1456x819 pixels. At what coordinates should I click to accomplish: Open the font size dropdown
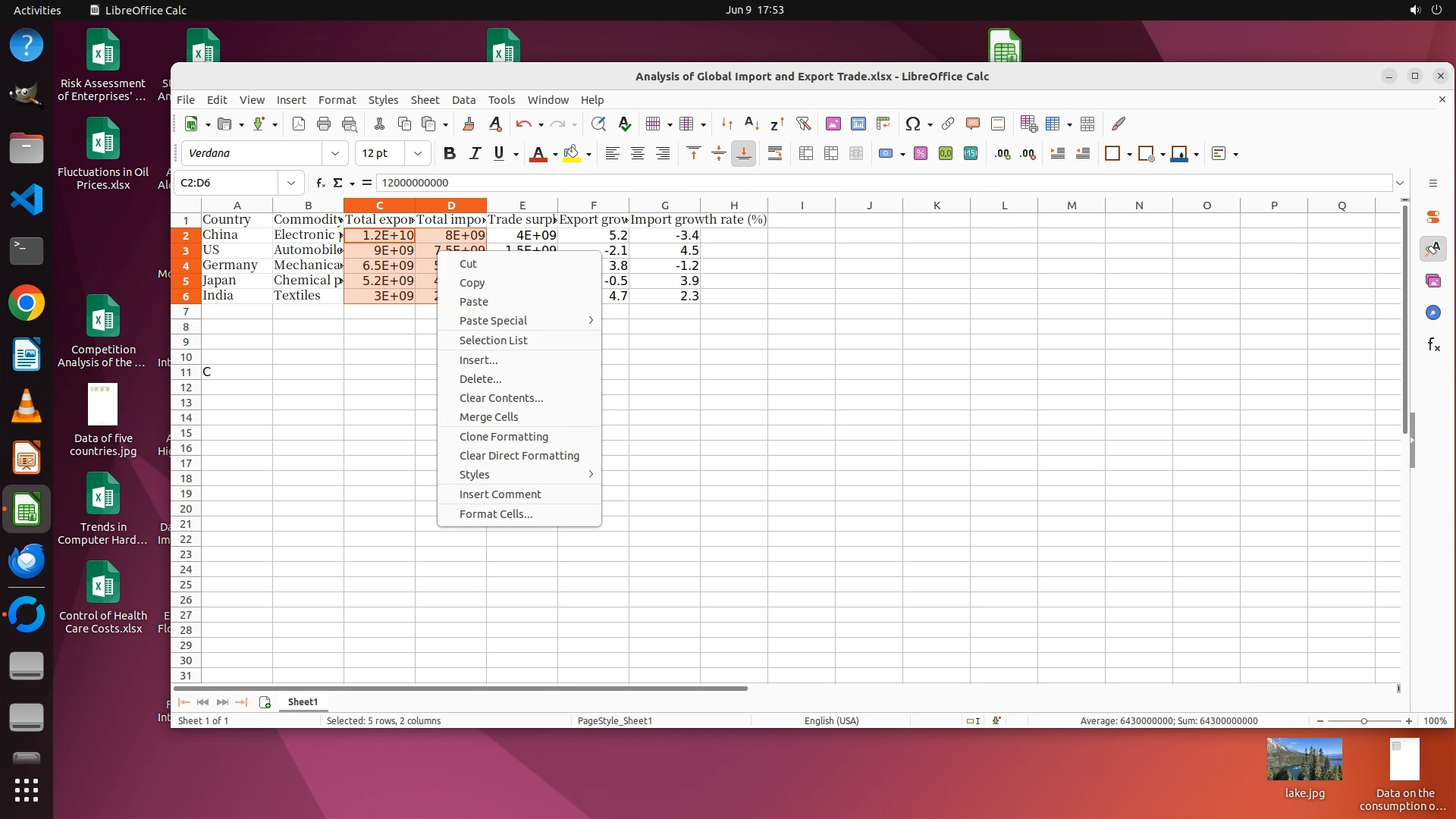point(417,154)
